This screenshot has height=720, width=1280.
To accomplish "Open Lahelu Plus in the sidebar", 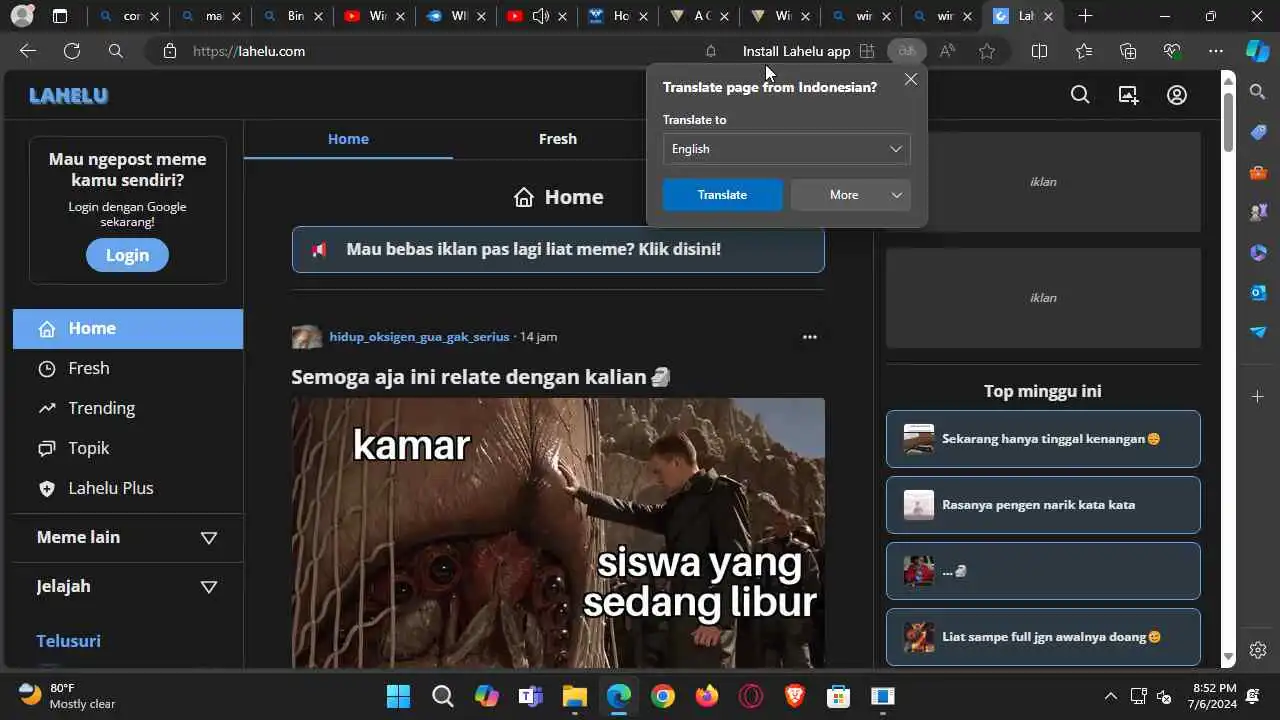I will (x=128, y=488).
